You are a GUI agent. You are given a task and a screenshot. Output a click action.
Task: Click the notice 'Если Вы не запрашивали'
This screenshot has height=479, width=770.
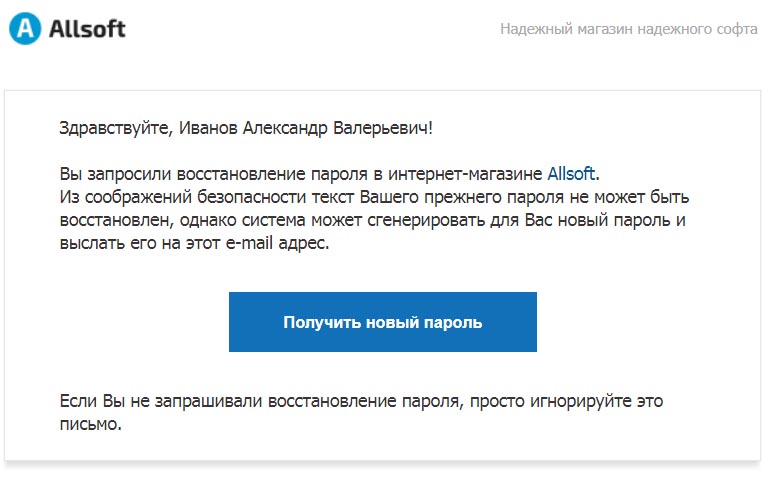[x=161, y=401]
